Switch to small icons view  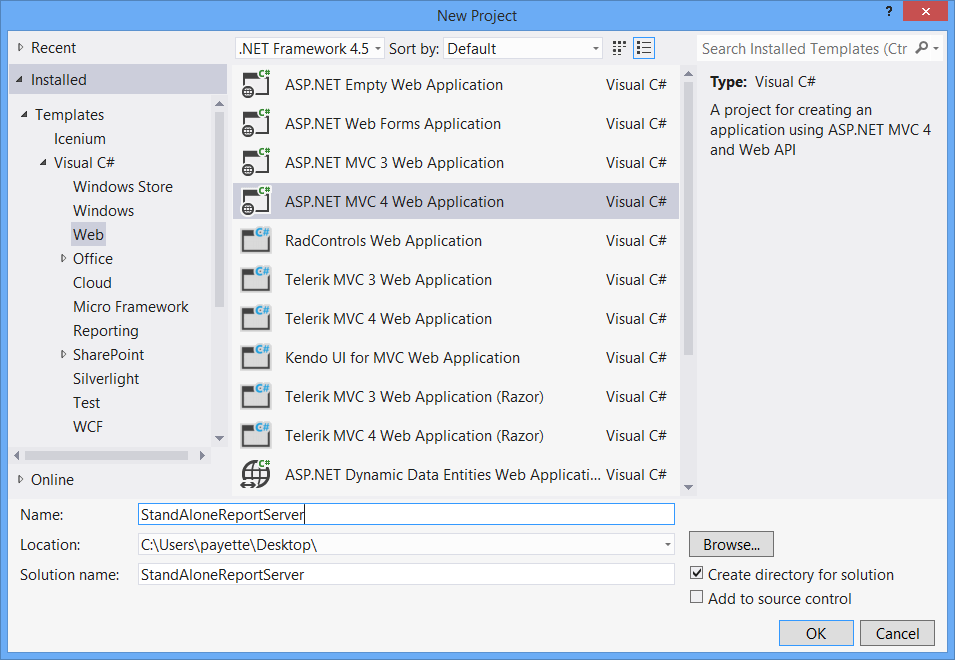click(x=619, y=48)
